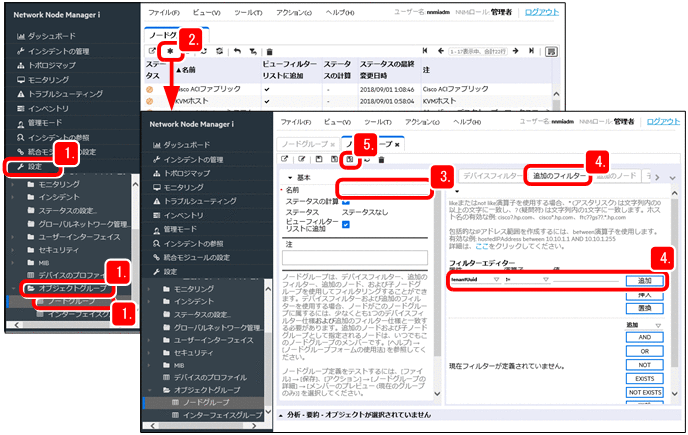Viewport: 688px width, 435px height.
Task: Open アクション menu in front window
Action: [422, 122]
